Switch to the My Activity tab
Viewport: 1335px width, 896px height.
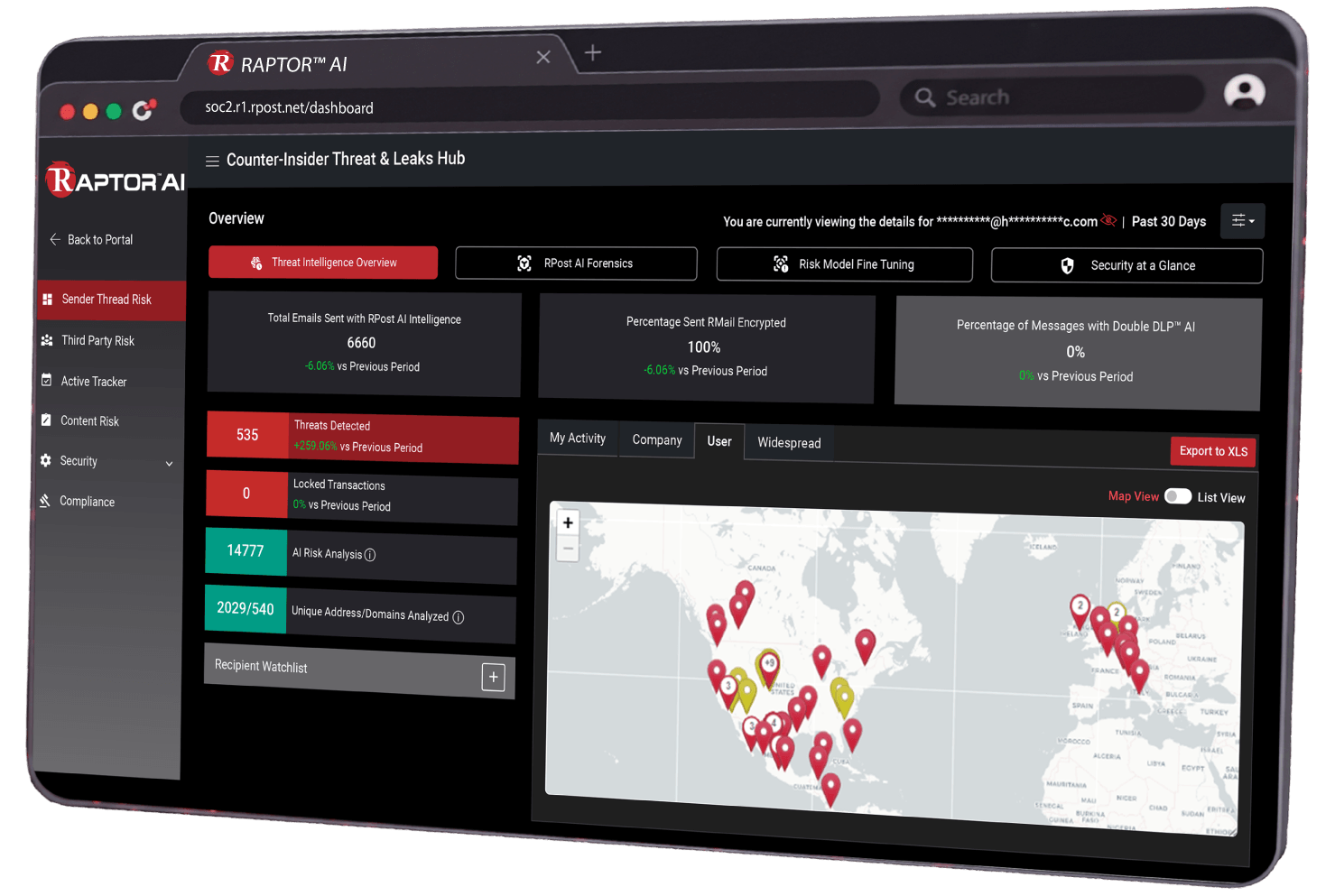click(x=578, y=439)
